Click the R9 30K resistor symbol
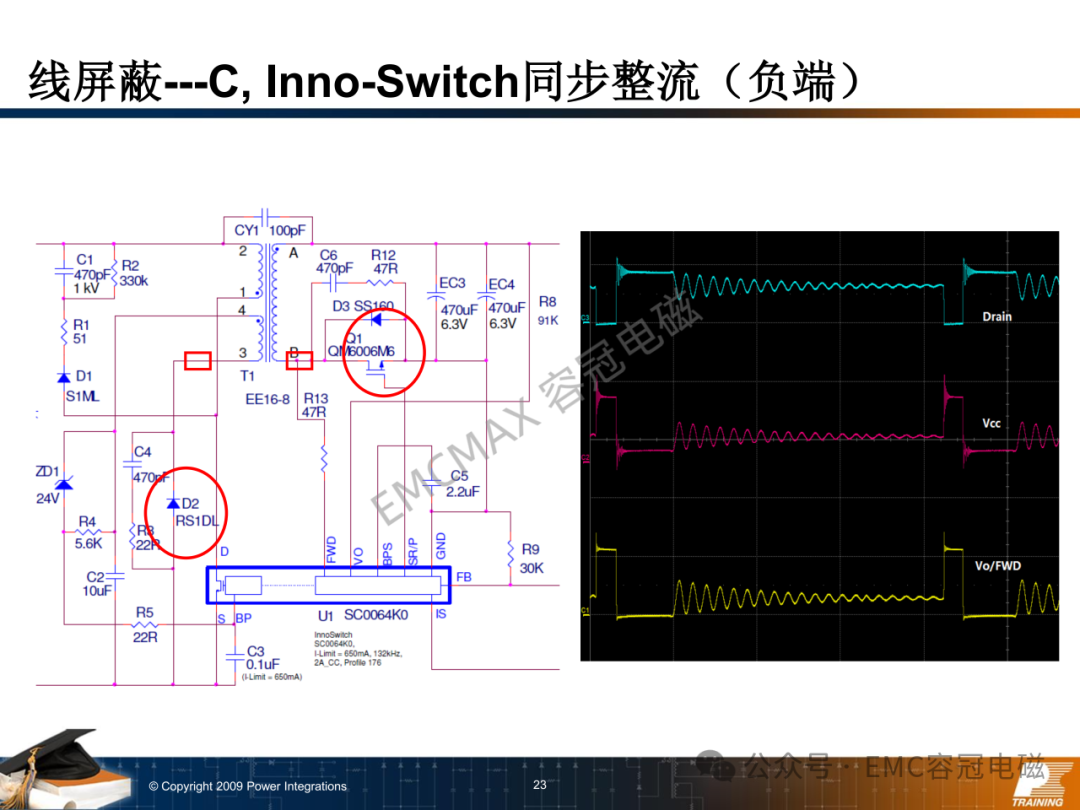This screenshot has width=1080, height=810. tap(510, 555)
